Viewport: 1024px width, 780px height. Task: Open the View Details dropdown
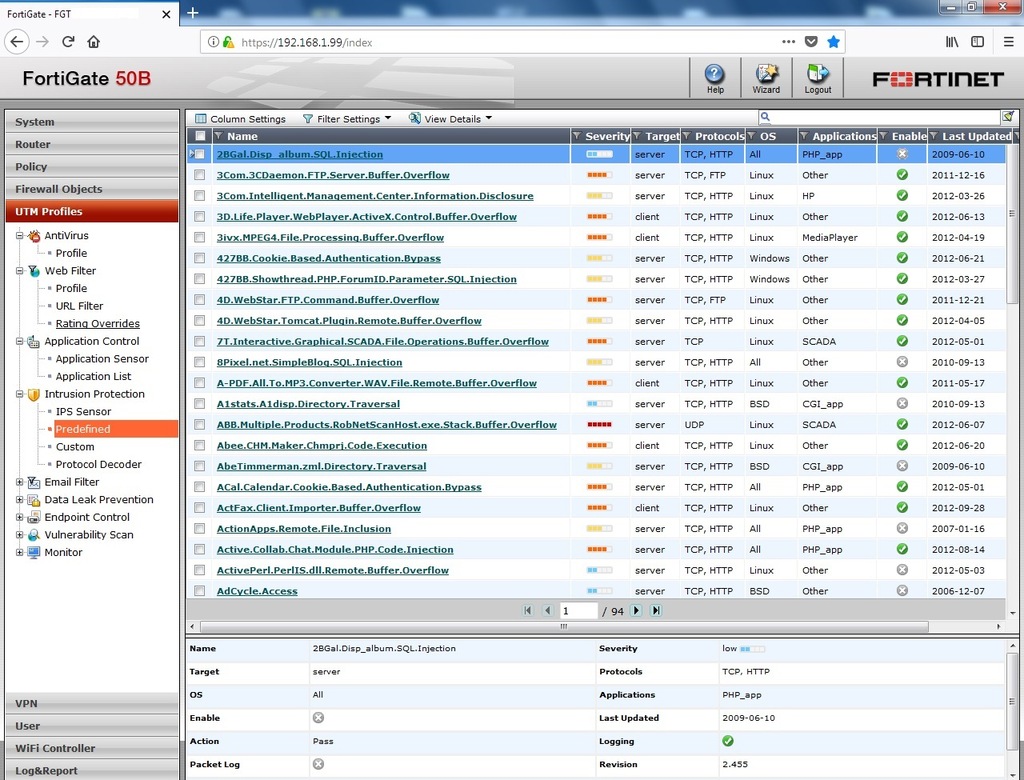coord(451,119)
